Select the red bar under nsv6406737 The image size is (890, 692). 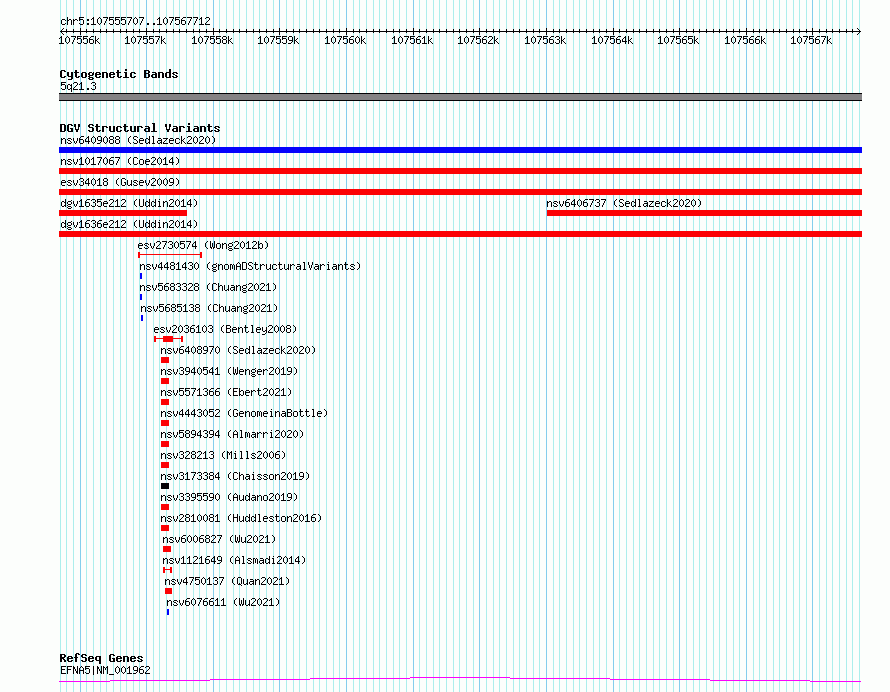(704, 213)
